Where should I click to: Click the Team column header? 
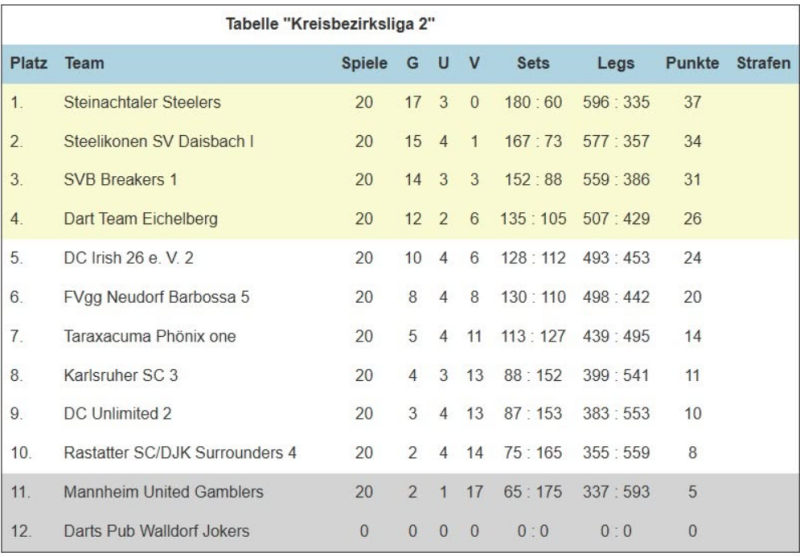(x=84, y=63)
